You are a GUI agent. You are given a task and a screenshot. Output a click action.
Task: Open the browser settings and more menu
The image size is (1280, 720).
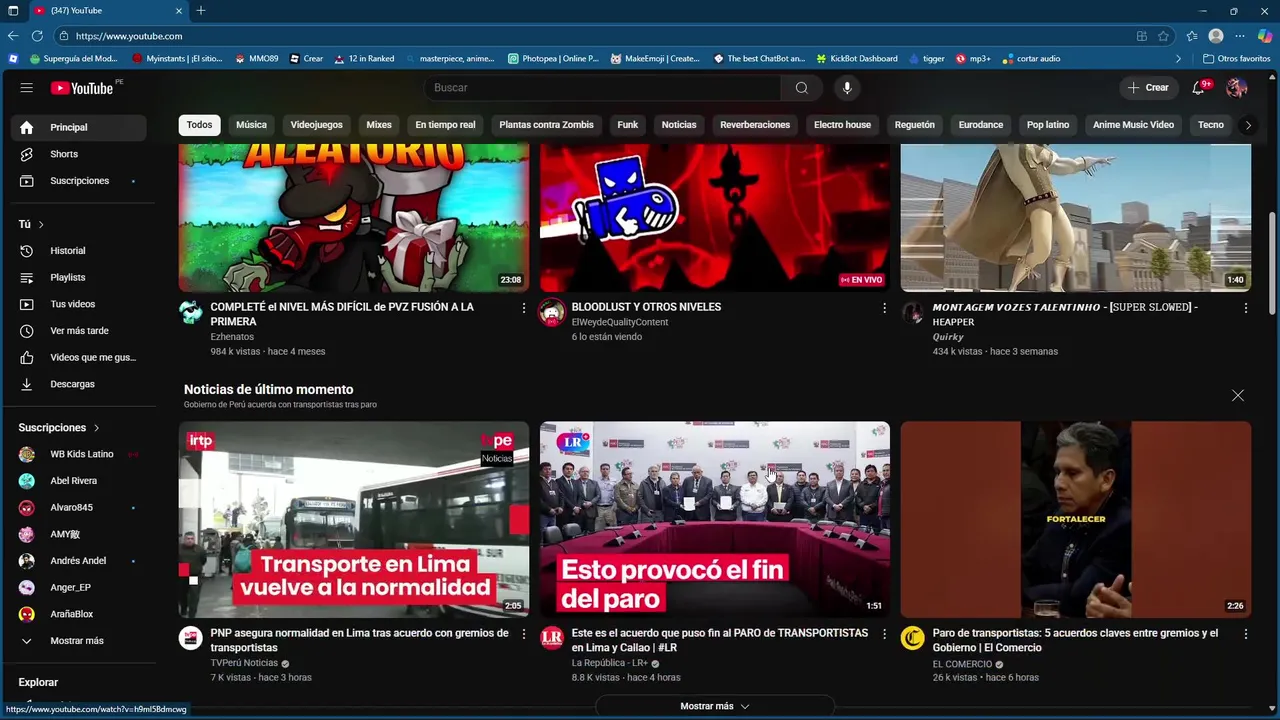(x=1240, y=36)
